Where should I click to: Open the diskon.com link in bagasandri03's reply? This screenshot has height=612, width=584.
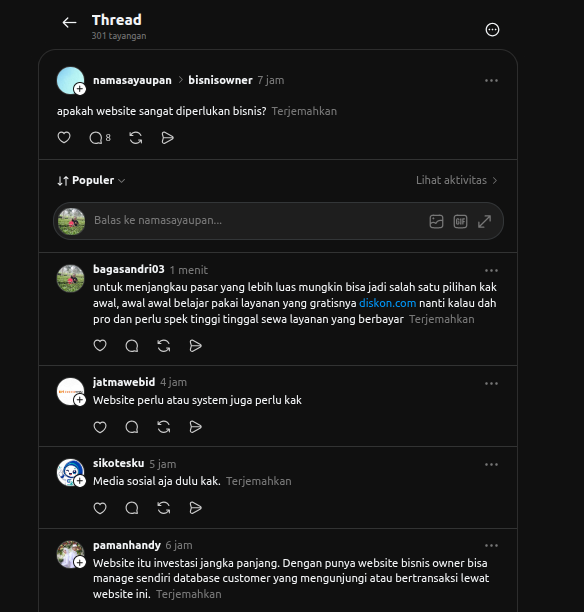tap(387, 303)
